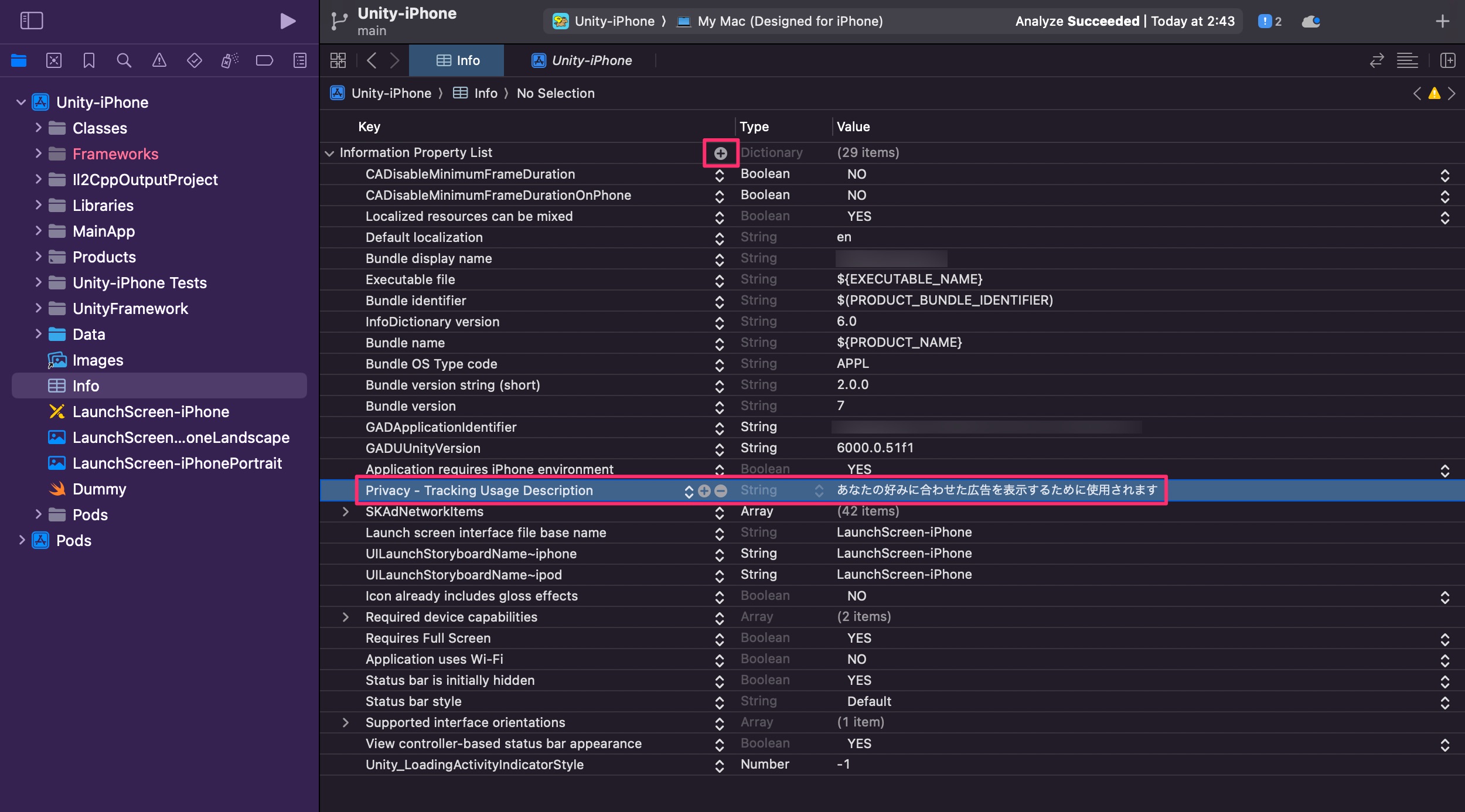The width and height of the screenshot is (1465, 812).
Task: Open the Breakpoint navigator
Action: click(265, 60)
